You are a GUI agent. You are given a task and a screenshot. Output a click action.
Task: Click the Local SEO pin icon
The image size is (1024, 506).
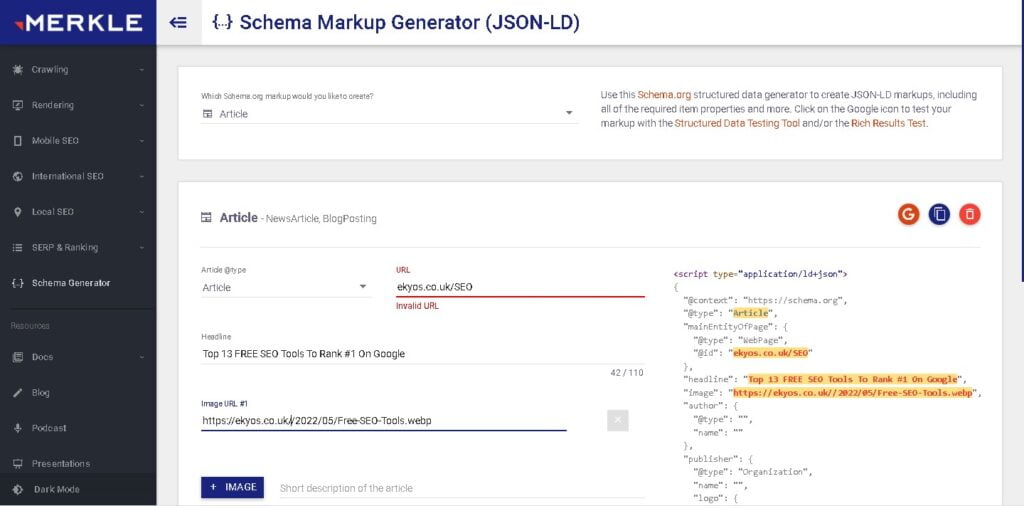click(18, 212)
